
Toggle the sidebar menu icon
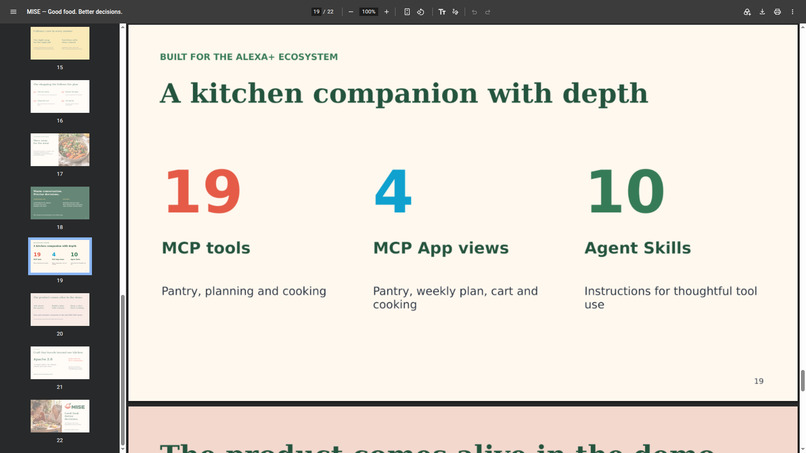coord(13,12)
